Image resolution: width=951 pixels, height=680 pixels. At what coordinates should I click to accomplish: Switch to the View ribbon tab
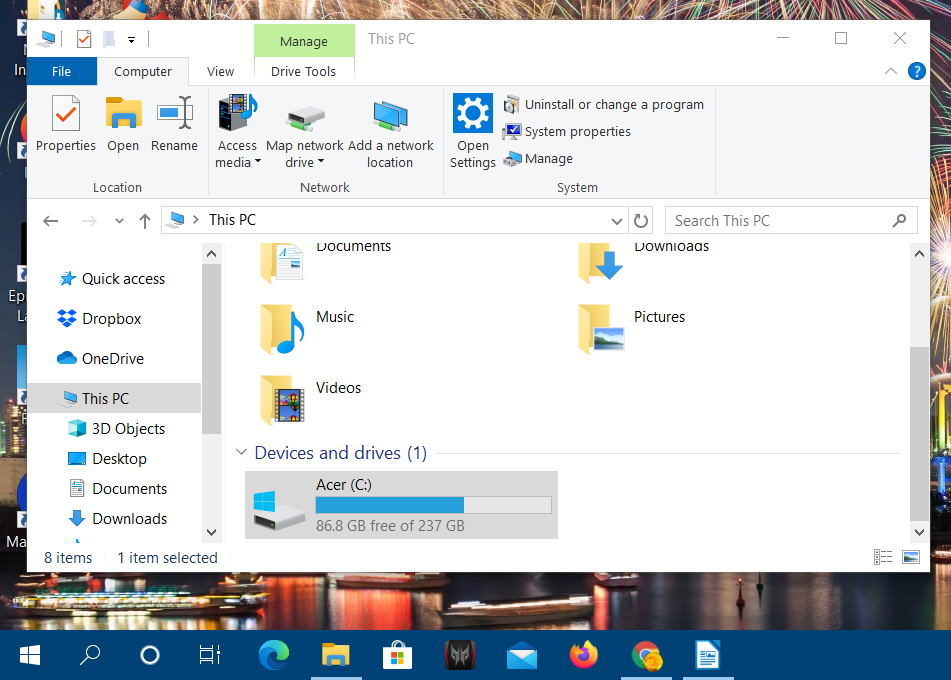(x=220, y=71)
